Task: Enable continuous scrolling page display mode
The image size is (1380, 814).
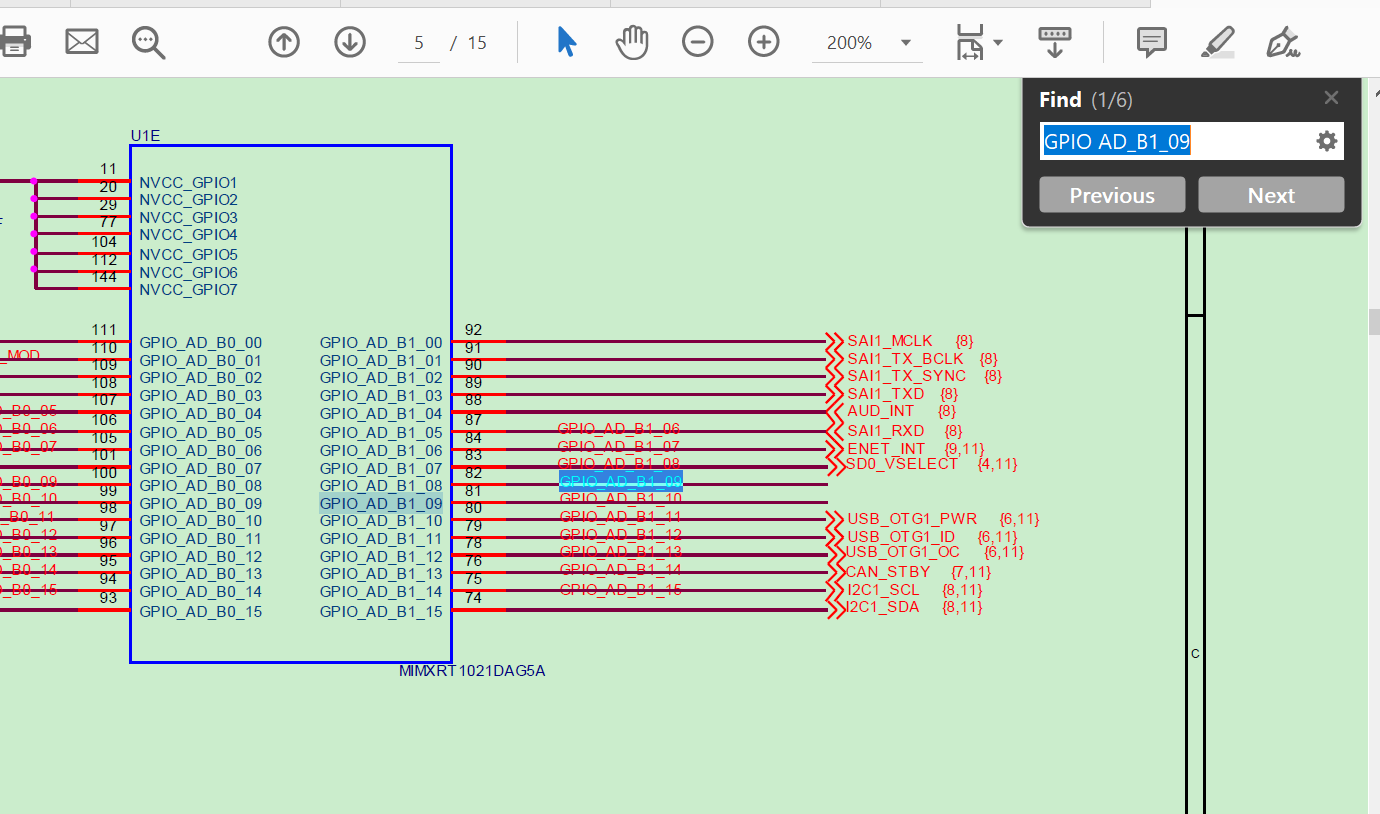Action: click(x=1054, y=42)
